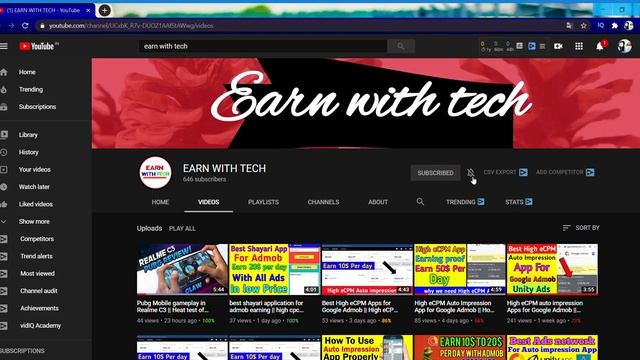The image size is (640, 360).
Task: Open the Uploads dropdown label
Action: [149, 228]
